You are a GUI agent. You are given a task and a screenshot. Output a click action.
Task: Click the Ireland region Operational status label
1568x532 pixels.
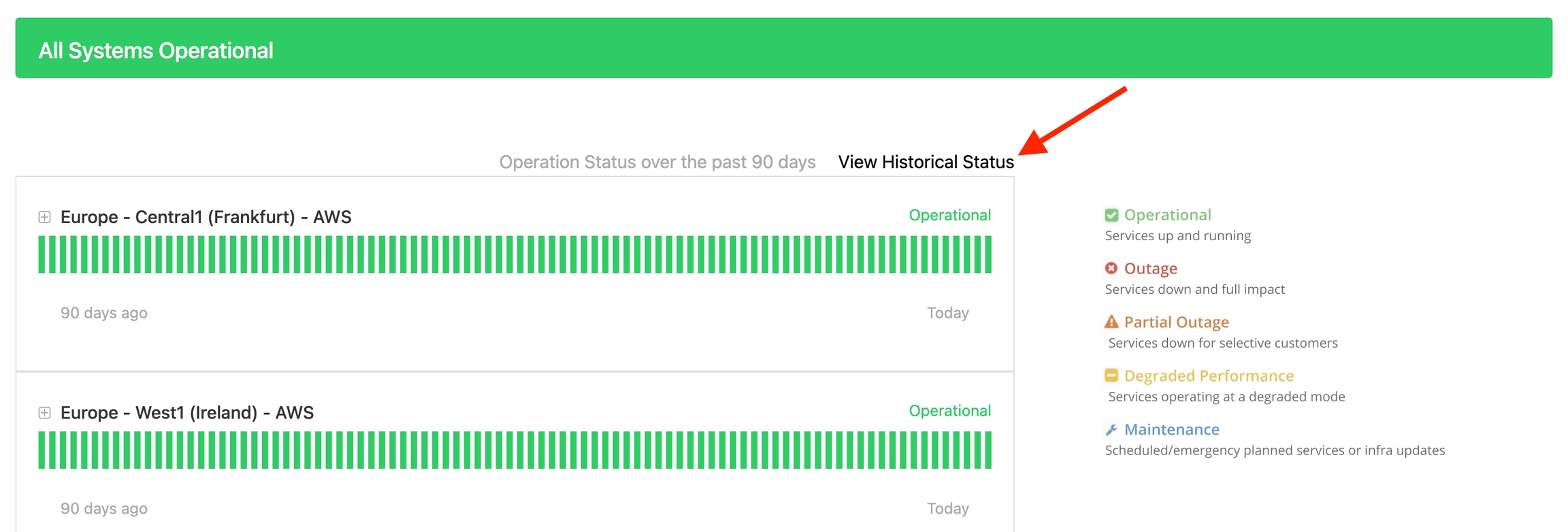click(x=949, y=411)
